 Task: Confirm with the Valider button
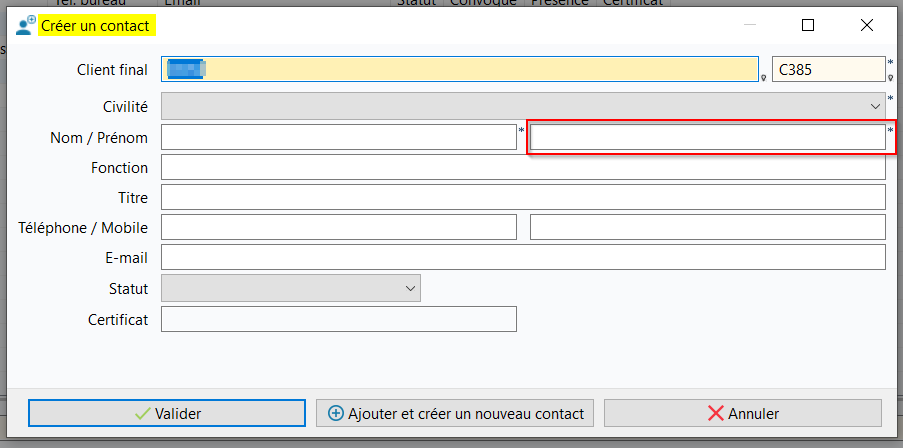click(167, 413)
